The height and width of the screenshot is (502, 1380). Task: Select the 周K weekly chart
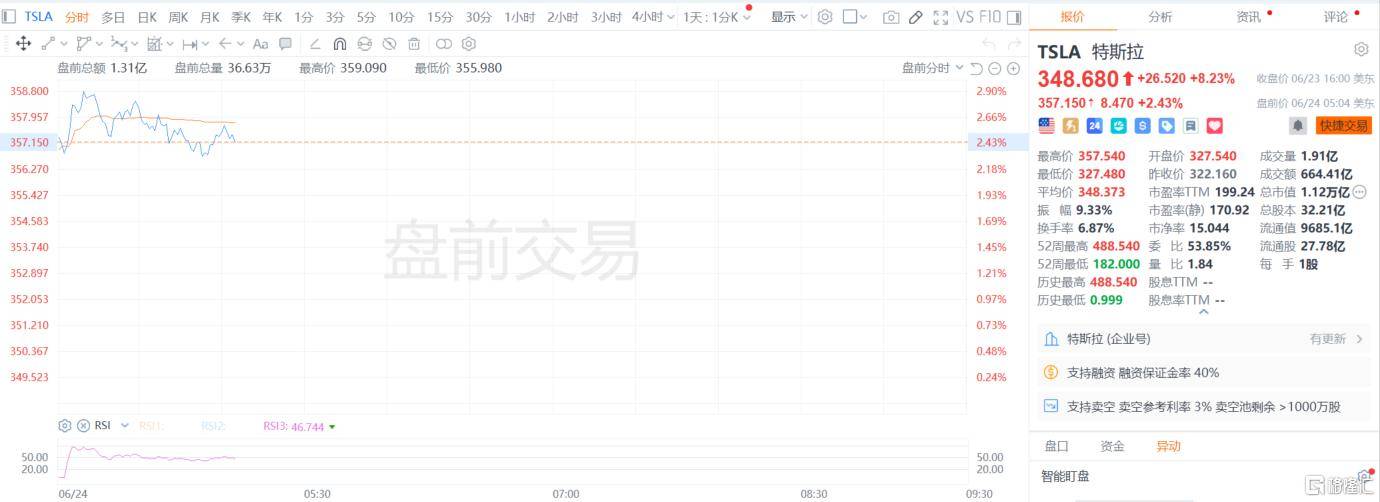coord(178,17)
